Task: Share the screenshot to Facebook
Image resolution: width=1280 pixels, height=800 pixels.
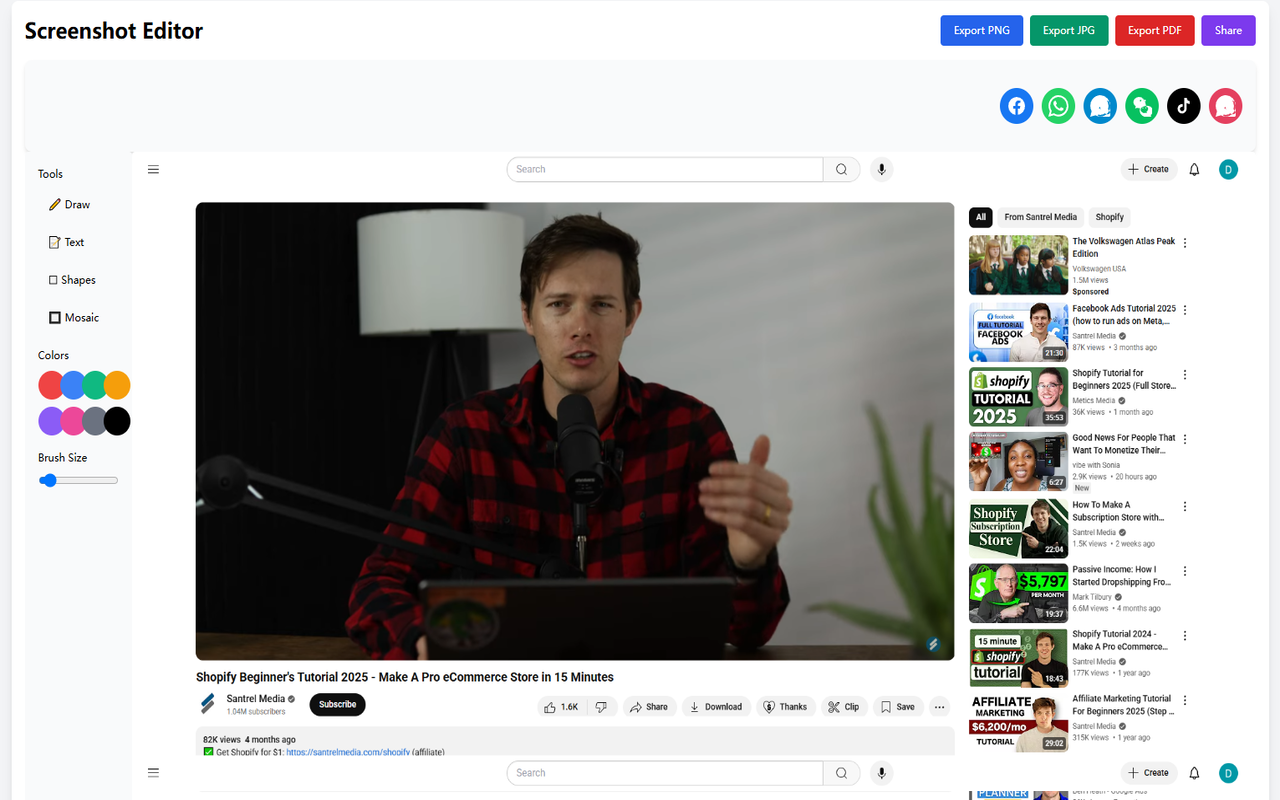Action: point(1017,106)
